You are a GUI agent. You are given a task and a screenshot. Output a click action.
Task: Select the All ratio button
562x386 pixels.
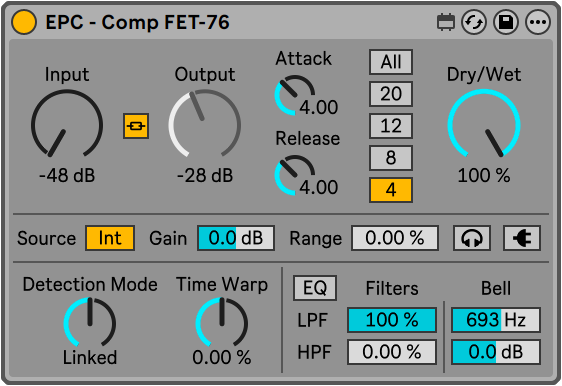[x=391, y=62]
